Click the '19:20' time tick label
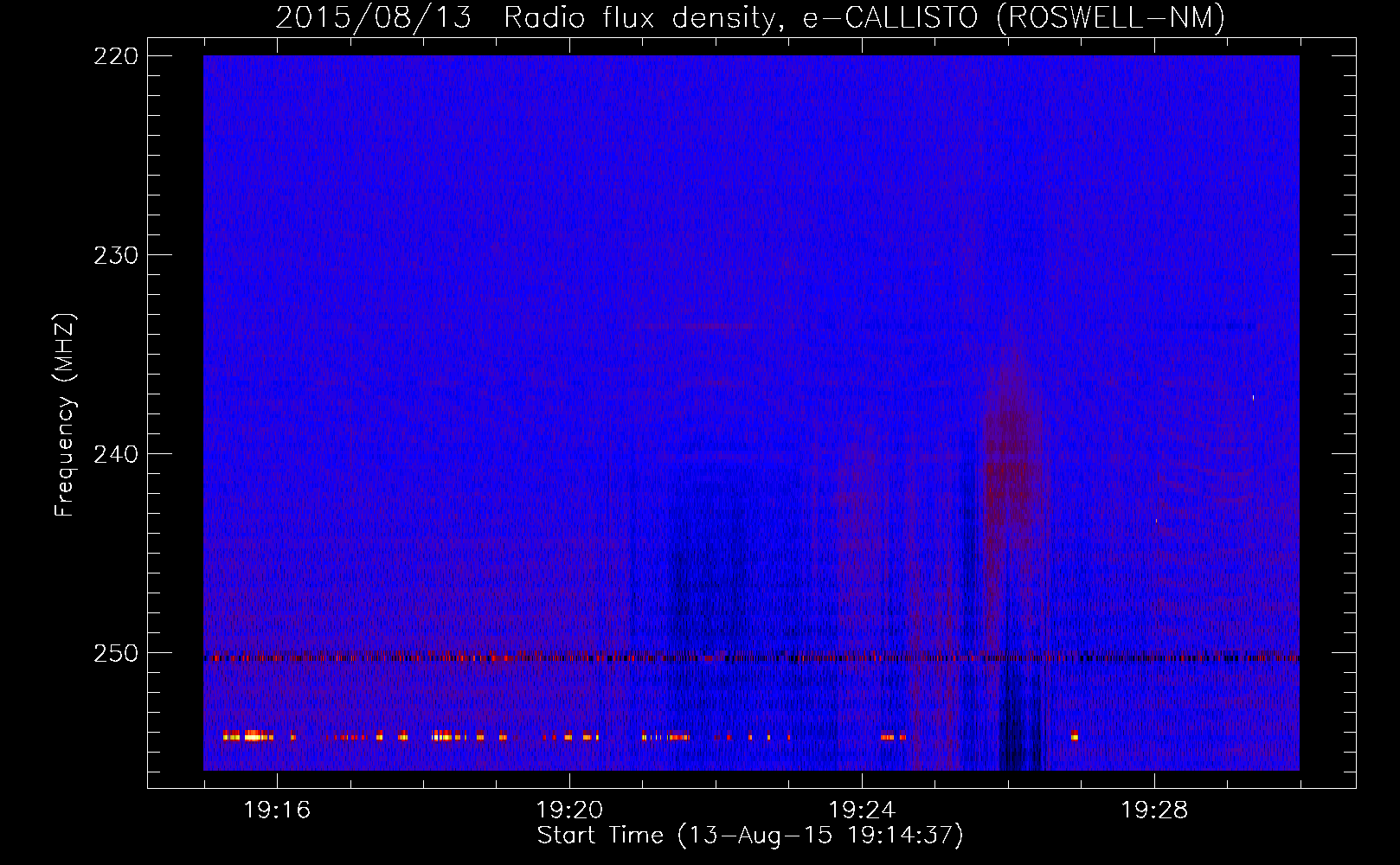Image resolution: width=1400 pixels, height=865 pixels. point(569,811)
